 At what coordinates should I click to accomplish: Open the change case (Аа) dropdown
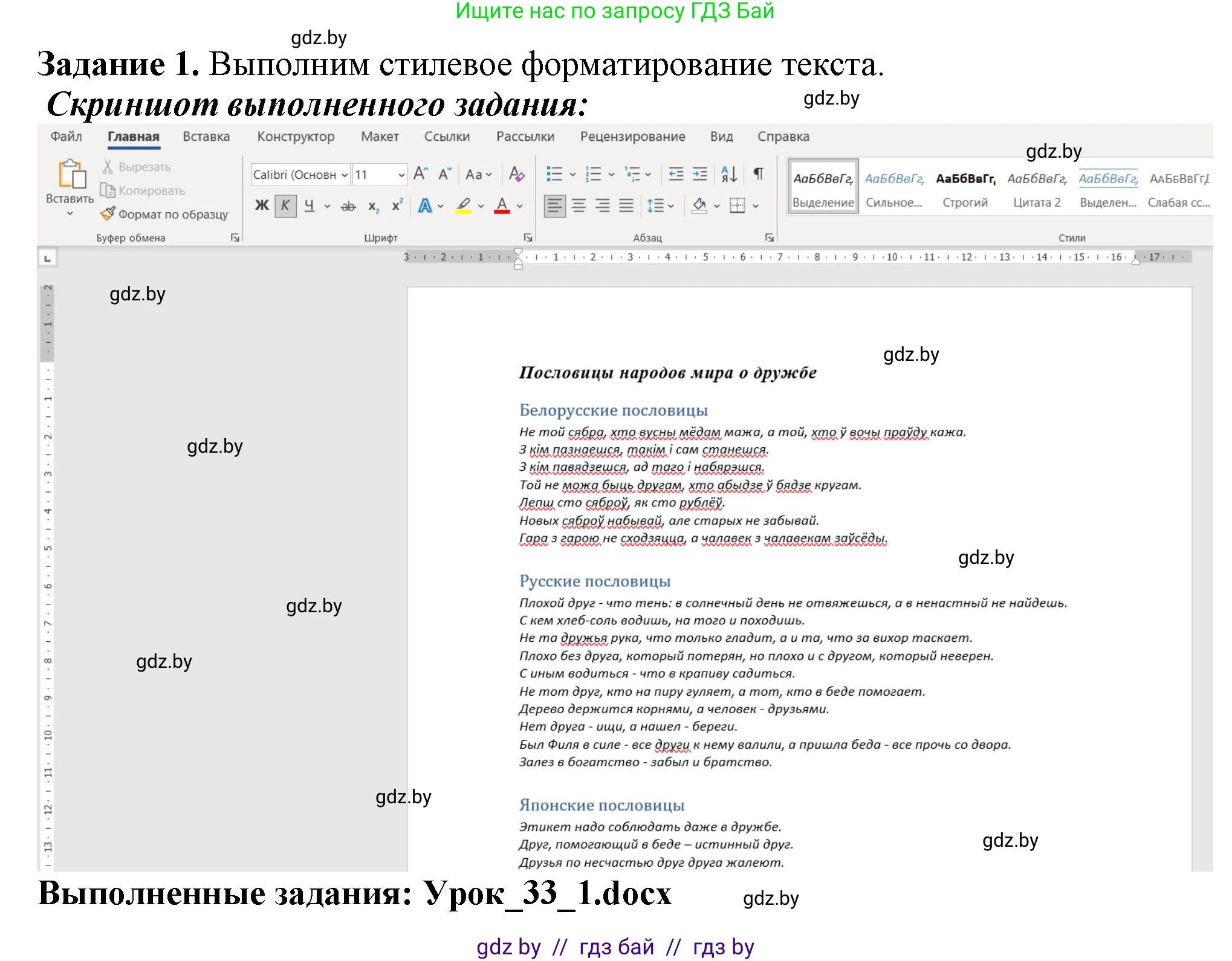[479, 175]
